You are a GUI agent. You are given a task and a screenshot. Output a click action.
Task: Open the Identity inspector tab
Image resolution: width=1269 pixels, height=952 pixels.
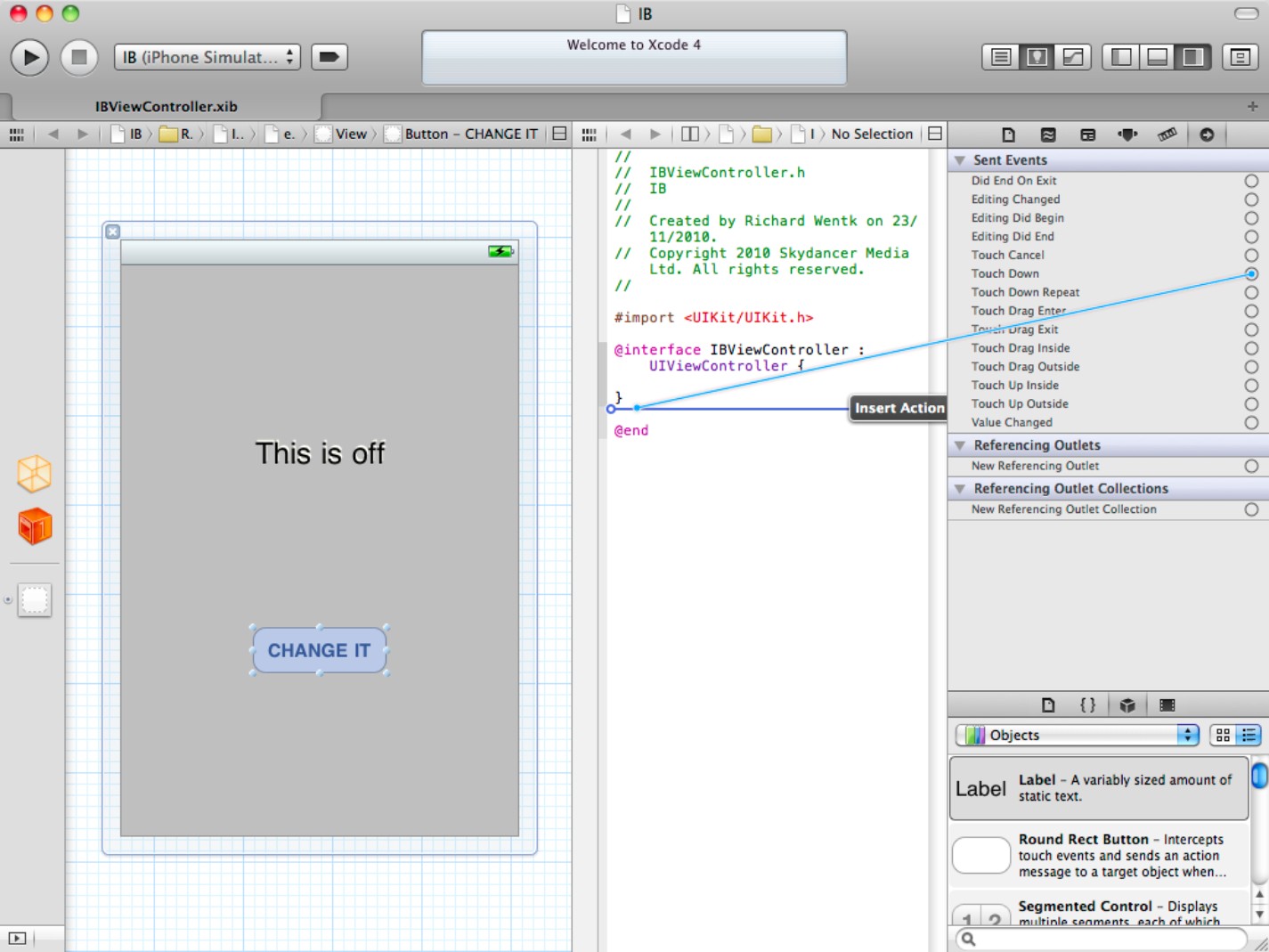pos(1087,134)
